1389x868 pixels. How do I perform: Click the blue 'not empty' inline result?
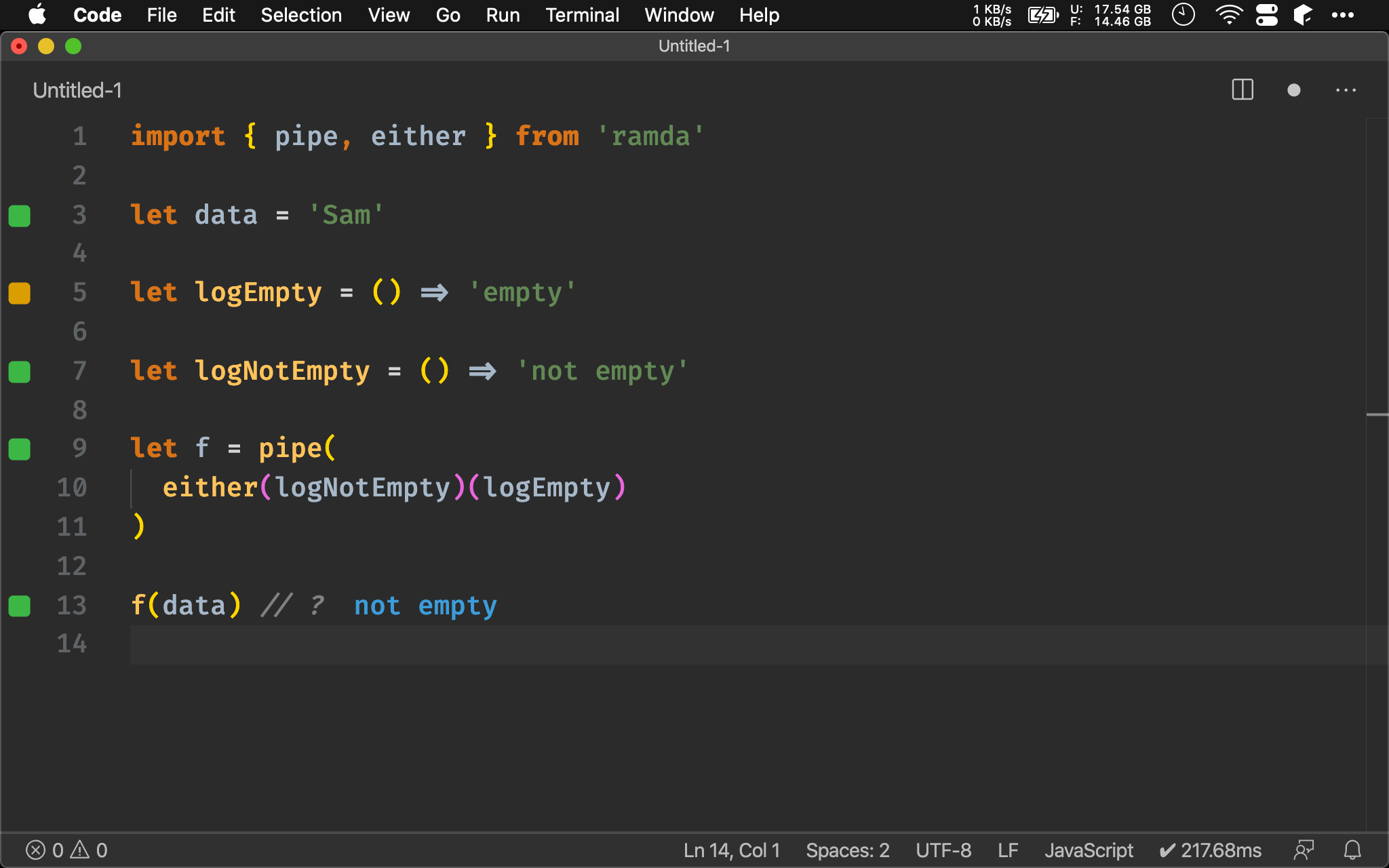tap(425, 606)
